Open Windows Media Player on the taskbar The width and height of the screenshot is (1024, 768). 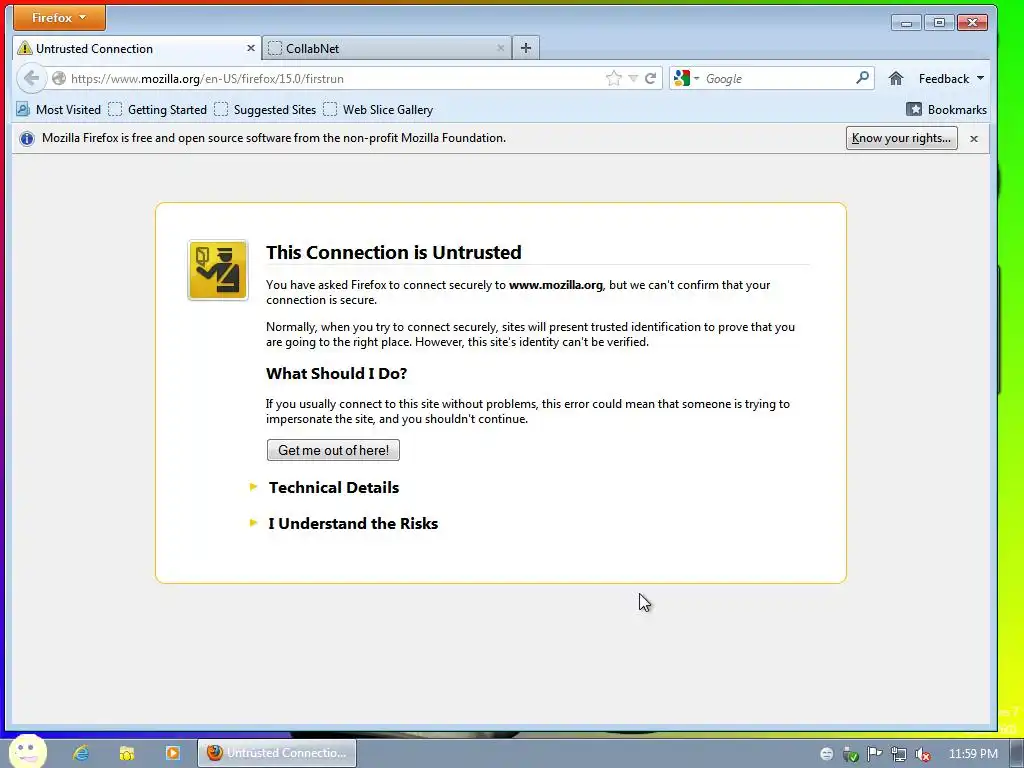coord(172,753)
